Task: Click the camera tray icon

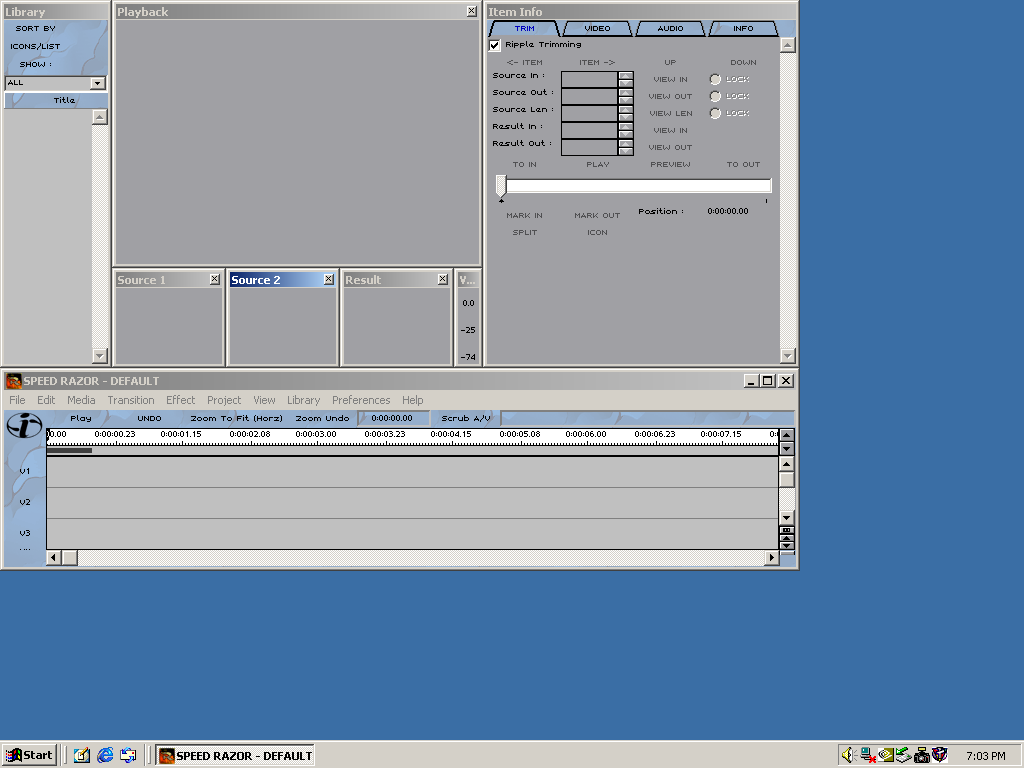Action: (x=921, y=756)
